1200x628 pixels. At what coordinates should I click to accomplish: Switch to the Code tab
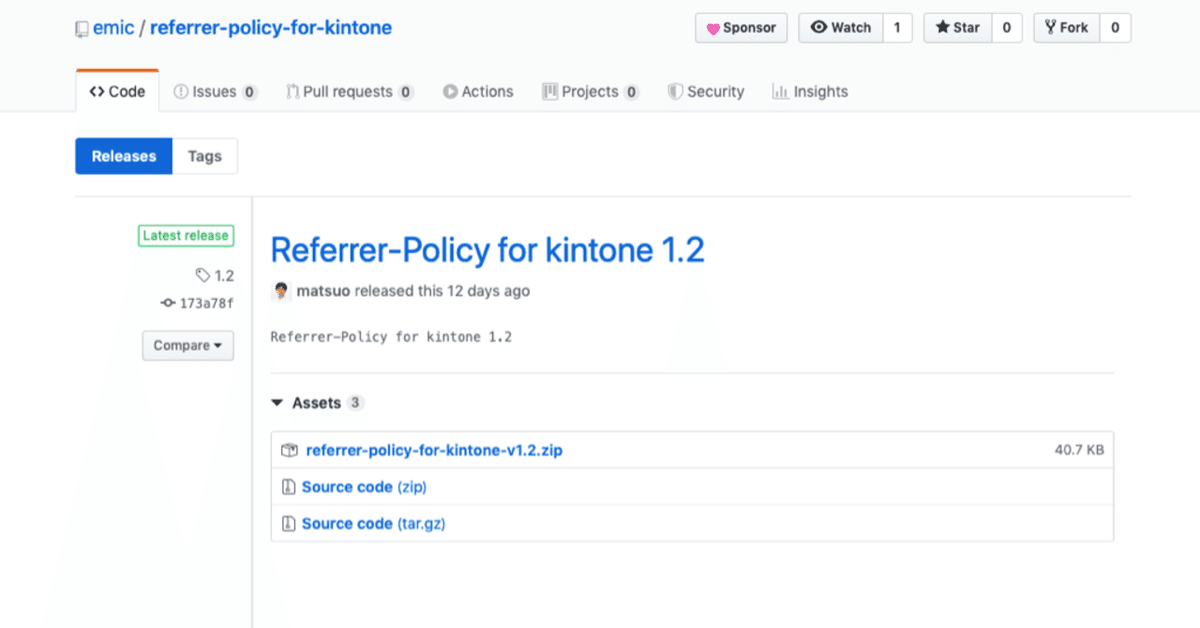coord(117,91)
